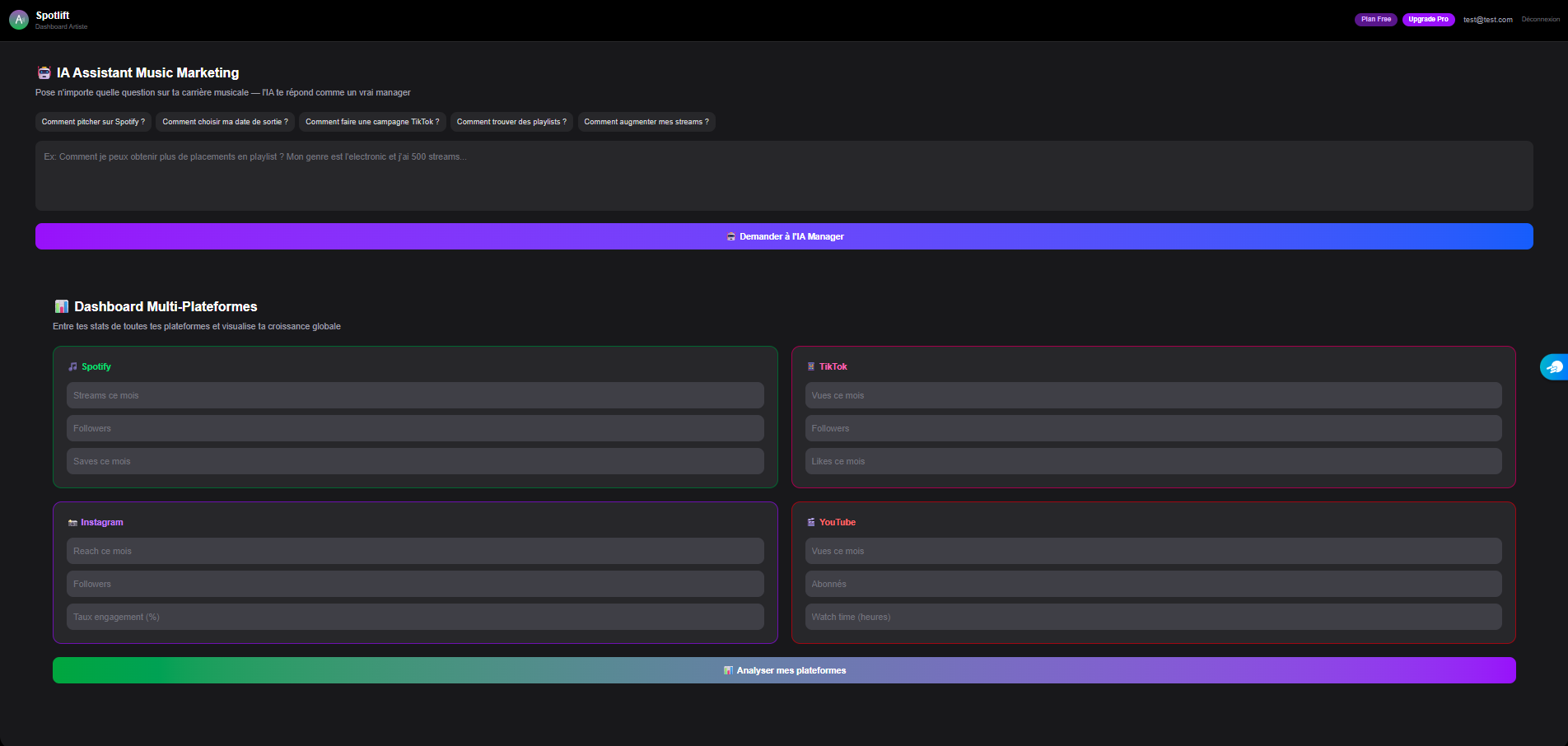This screenshot has height=746, width=1568.
Task: Click the 'Dashboard Artiste' subtitle
Action: pos(62,27)
